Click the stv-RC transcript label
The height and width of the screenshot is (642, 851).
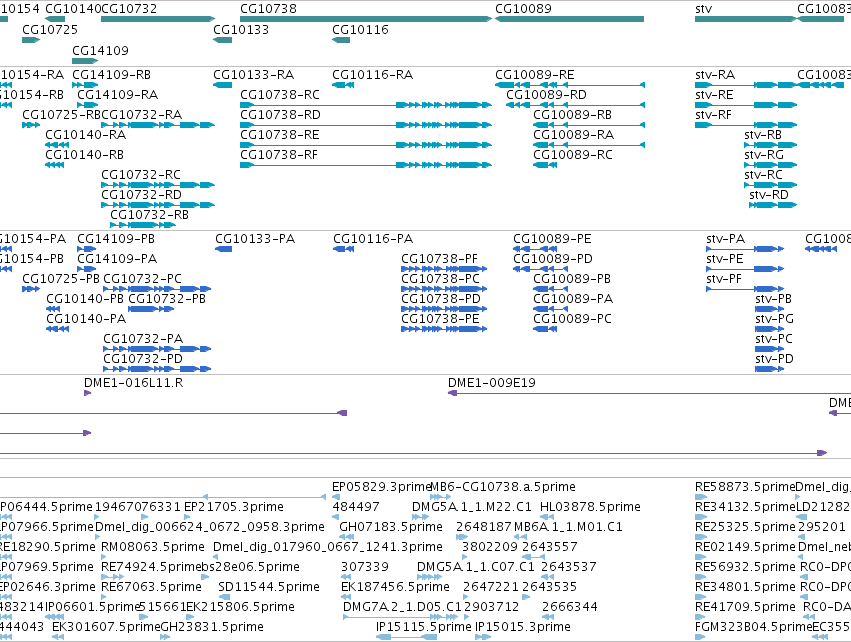(x=763, y=175)
